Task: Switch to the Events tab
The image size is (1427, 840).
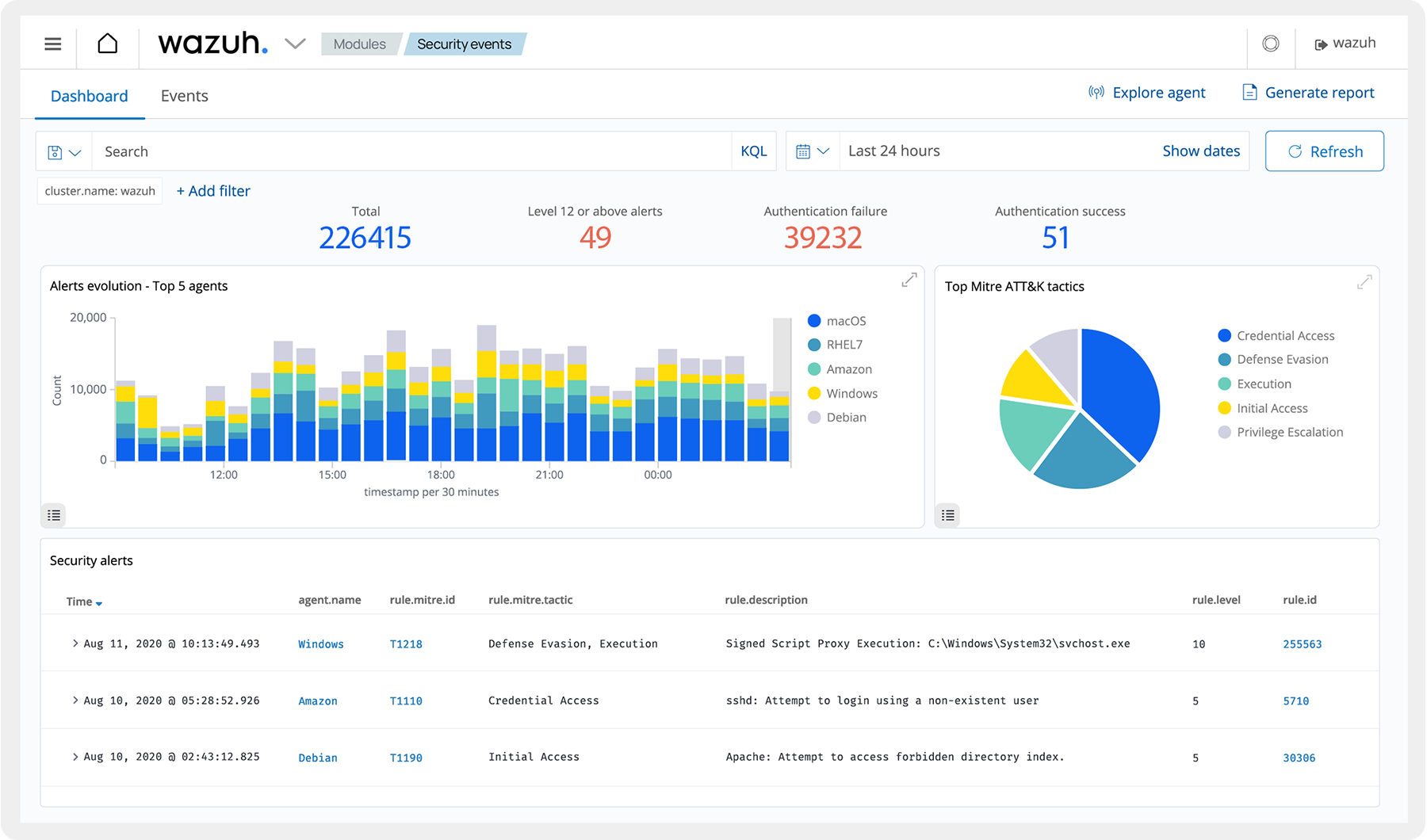Action: pyautogui.click(x=184, y=95)
